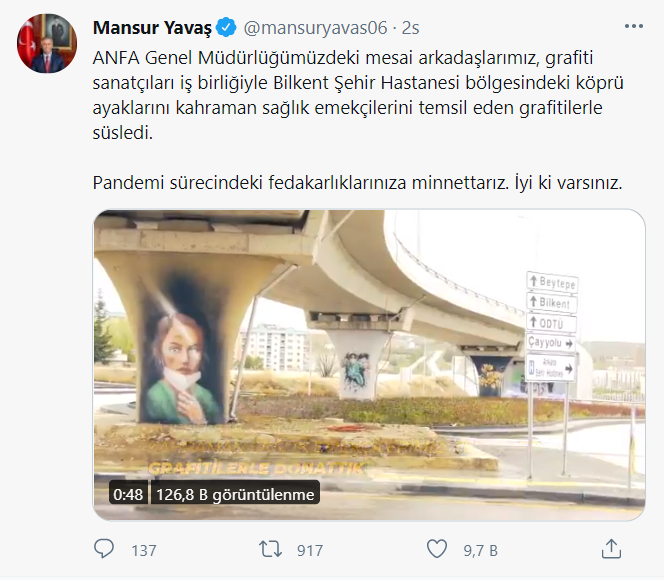Click the Beytepe road sign in the video
The width and height of the screenshot is (664, 580).
click(x=552, y=282)
